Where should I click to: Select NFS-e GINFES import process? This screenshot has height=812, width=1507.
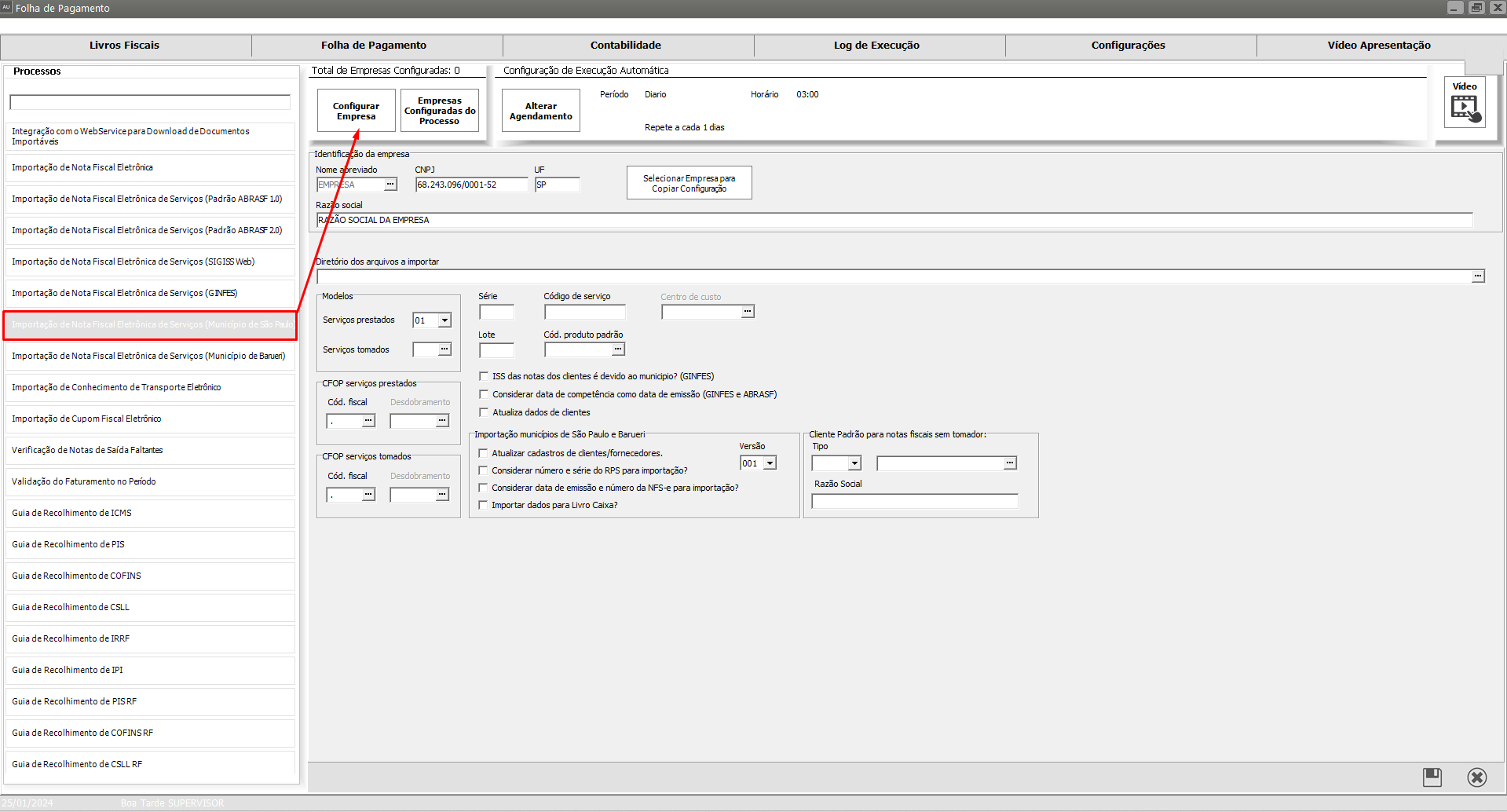pyautogui.click(x=150, y=294)
